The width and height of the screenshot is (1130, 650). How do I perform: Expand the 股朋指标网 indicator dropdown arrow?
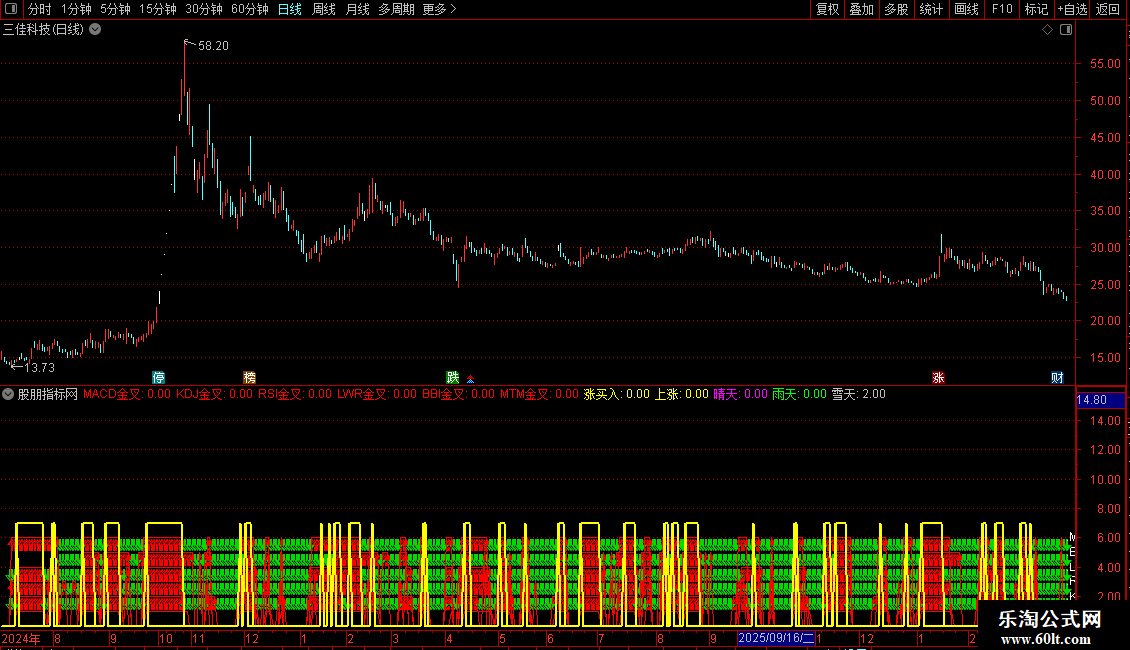pyautogui.click(x=8, y=394)
